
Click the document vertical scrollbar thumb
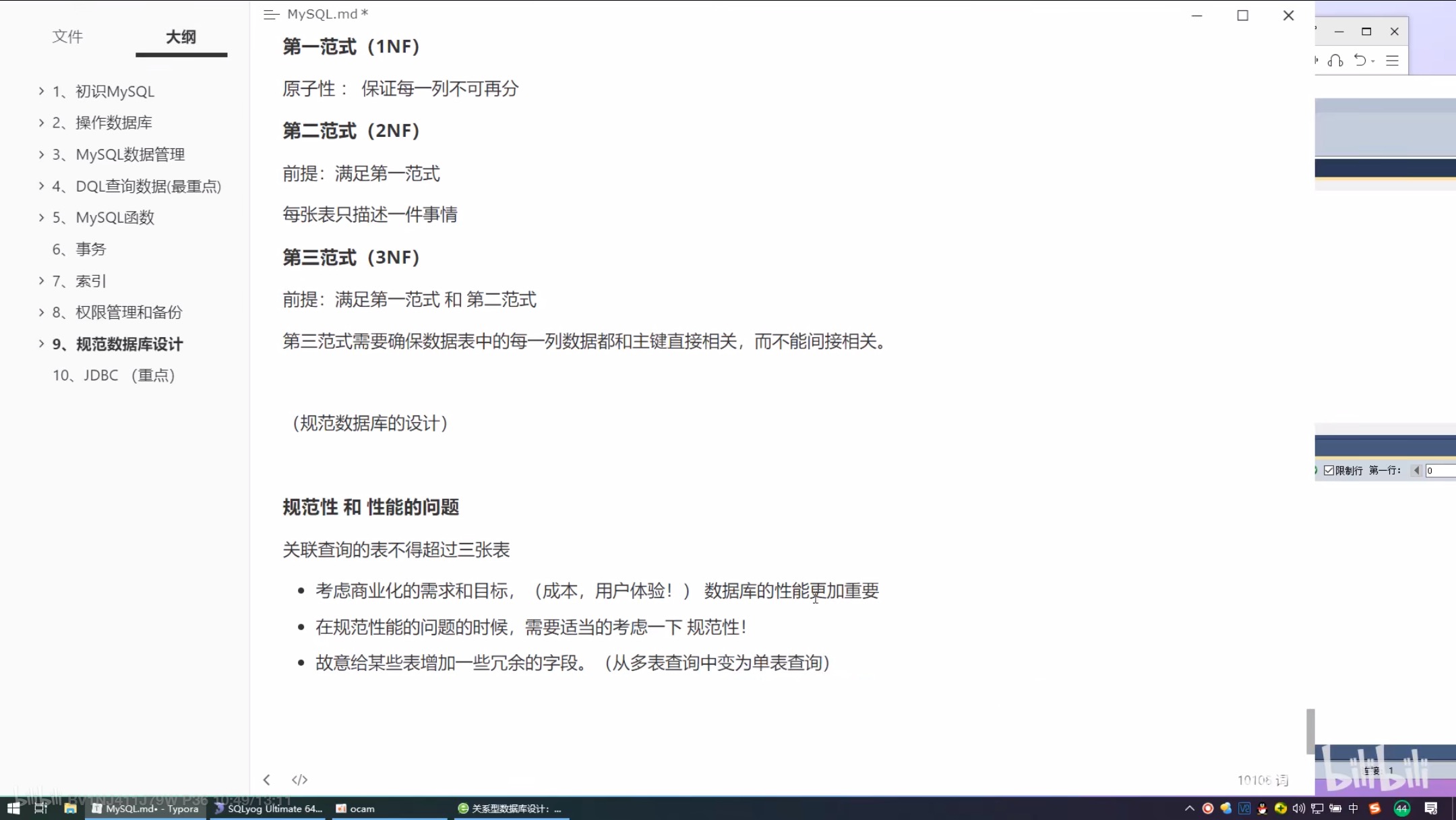(1310, 730)
